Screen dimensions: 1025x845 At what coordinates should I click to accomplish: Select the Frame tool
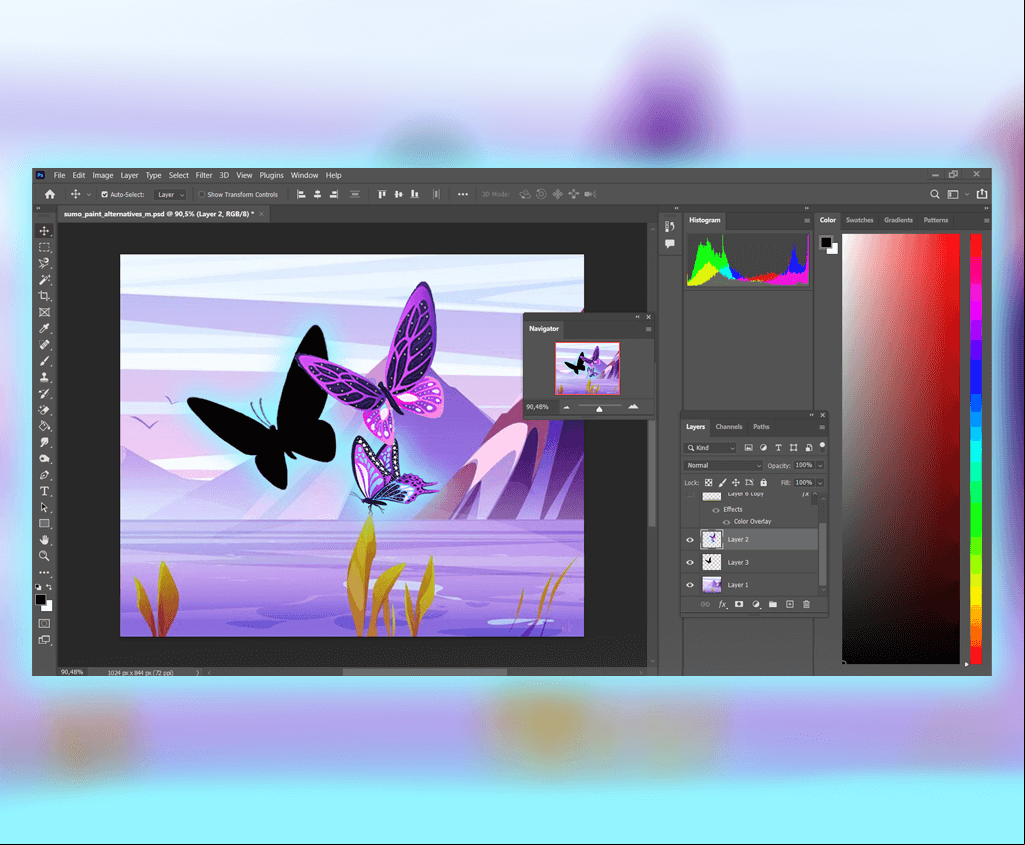pos(44,312)
